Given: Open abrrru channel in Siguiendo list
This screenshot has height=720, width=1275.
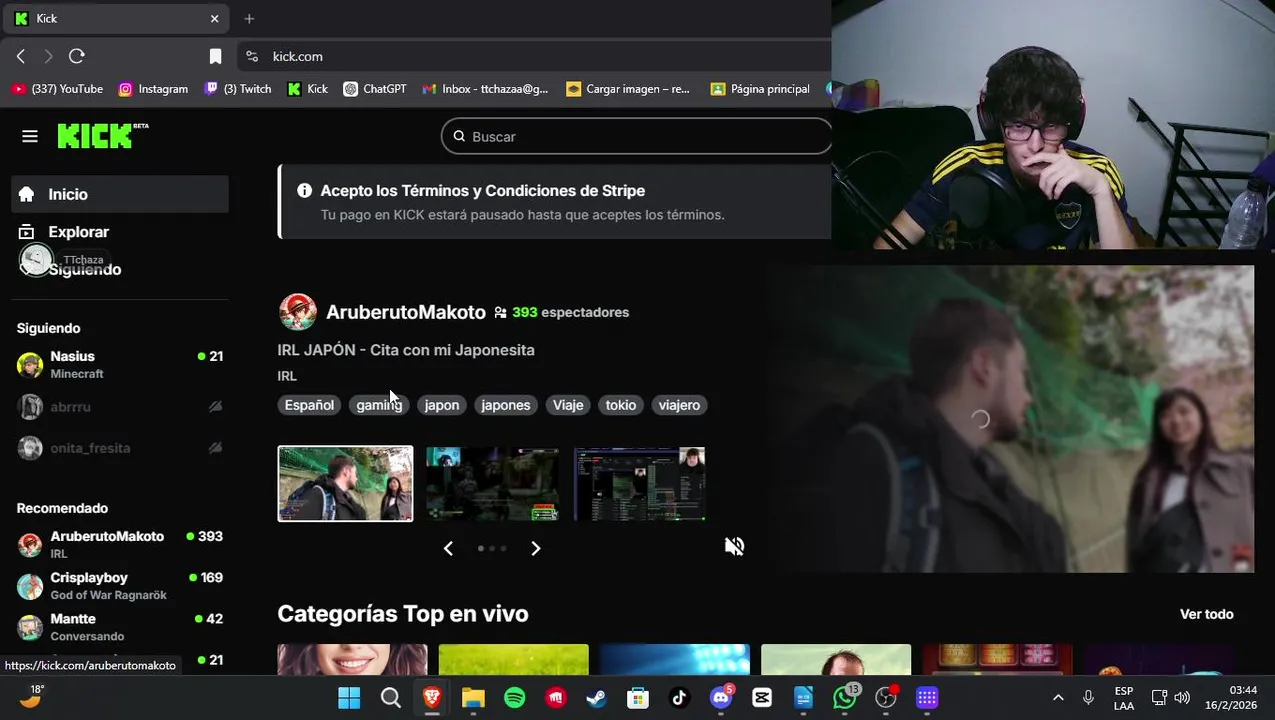Looking at the screenshot, I should point(120,407).
